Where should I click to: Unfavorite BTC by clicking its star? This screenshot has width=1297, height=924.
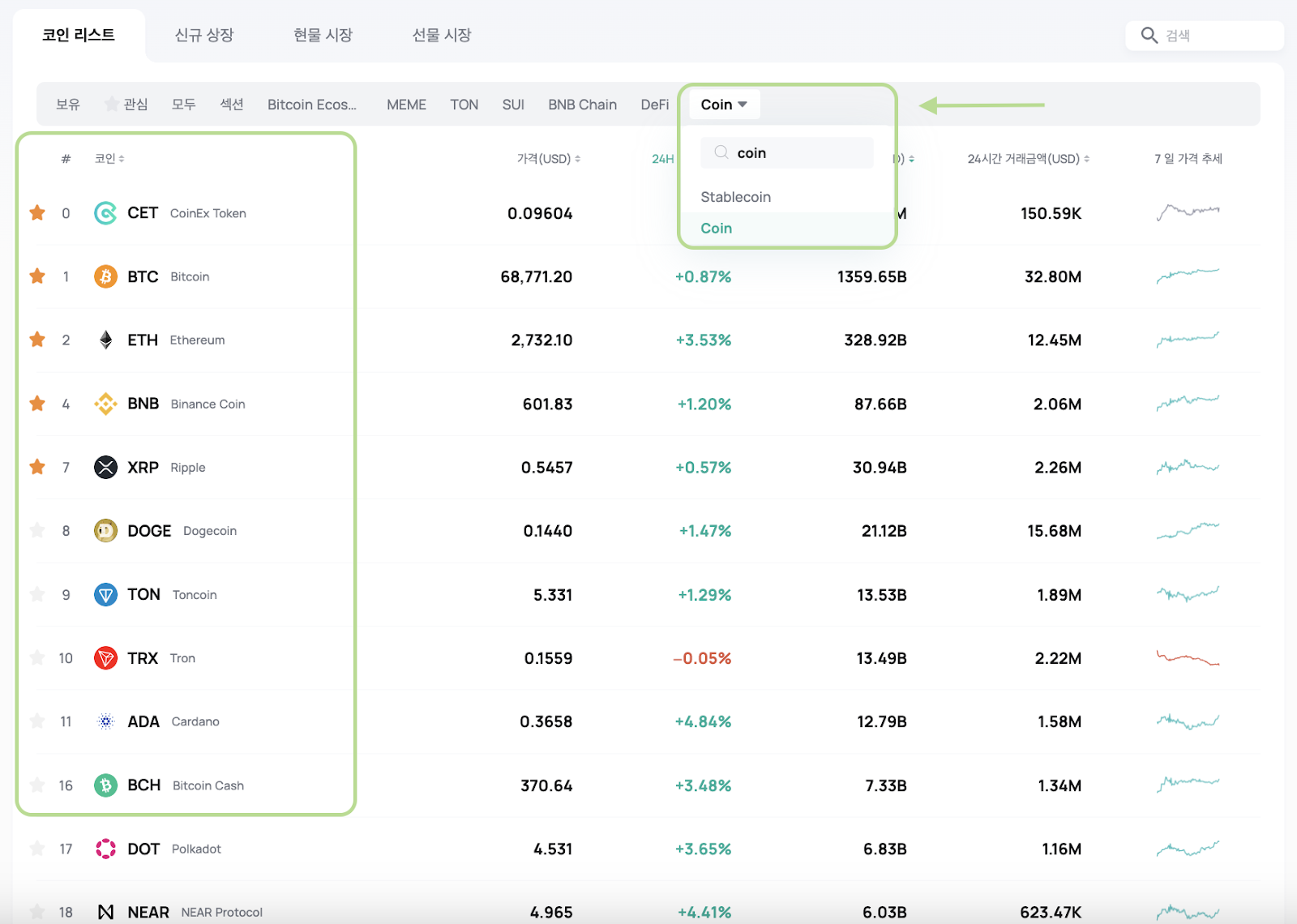coord(36,276)
